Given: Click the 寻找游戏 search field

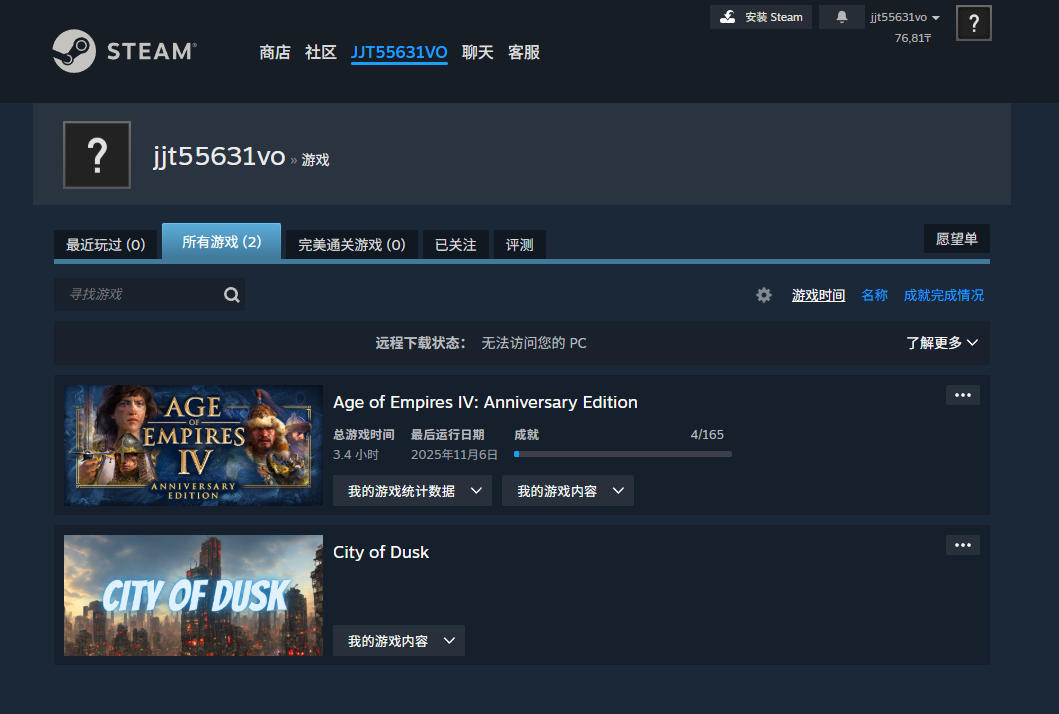Looking at the screenshot, I should click(149, 295).
